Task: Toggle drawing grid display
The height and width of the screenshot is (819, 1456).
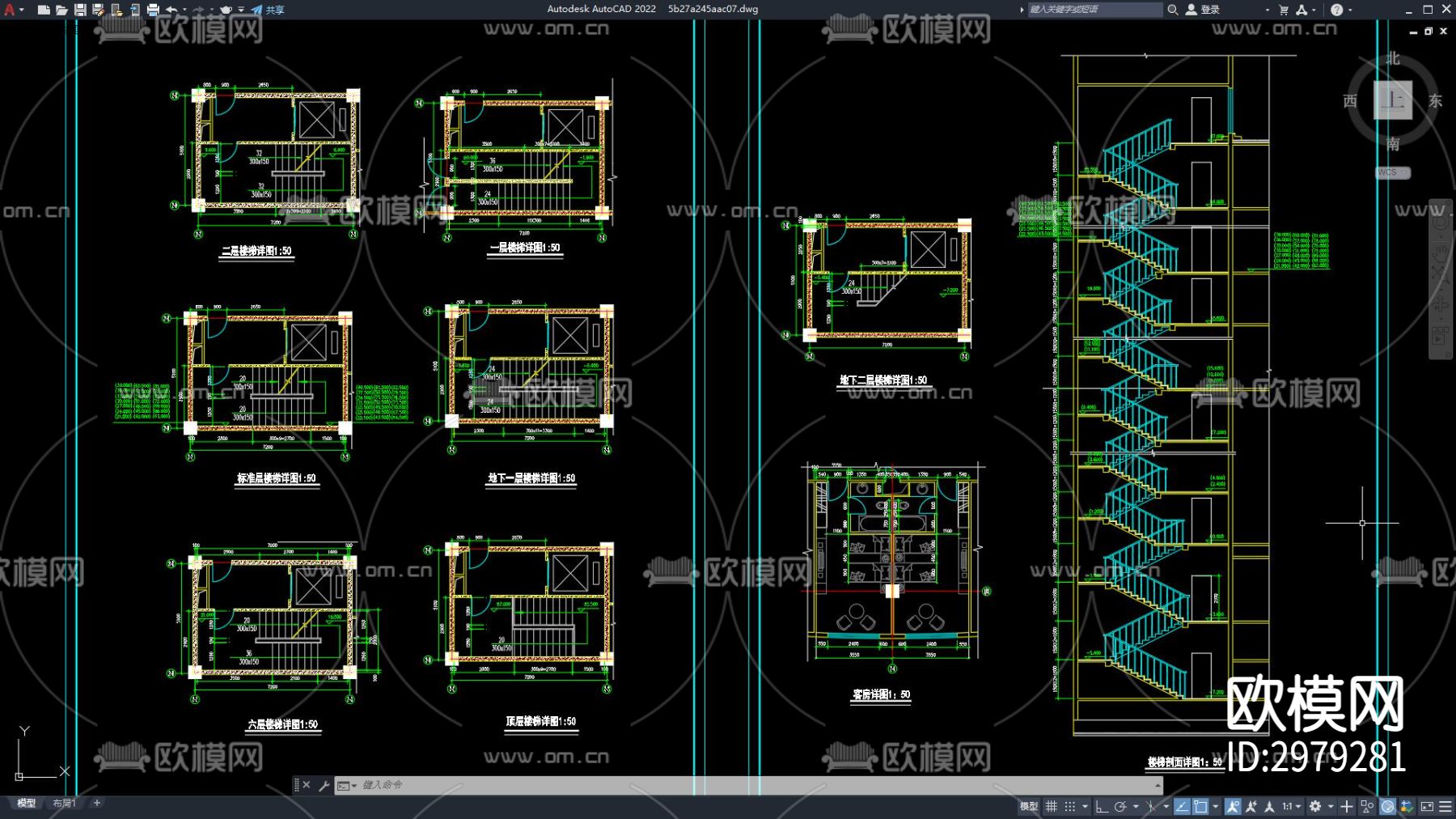Action: point(1051,806)
